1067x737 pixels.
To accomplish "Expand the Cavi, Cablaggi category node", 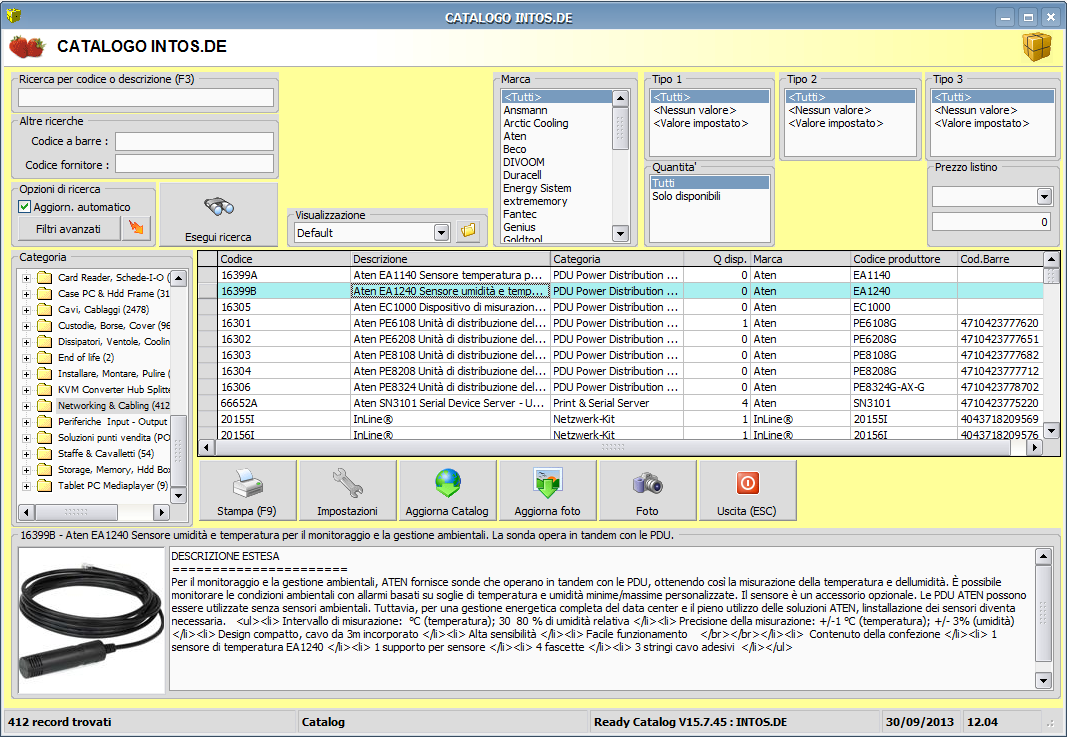I will [26, 310].
